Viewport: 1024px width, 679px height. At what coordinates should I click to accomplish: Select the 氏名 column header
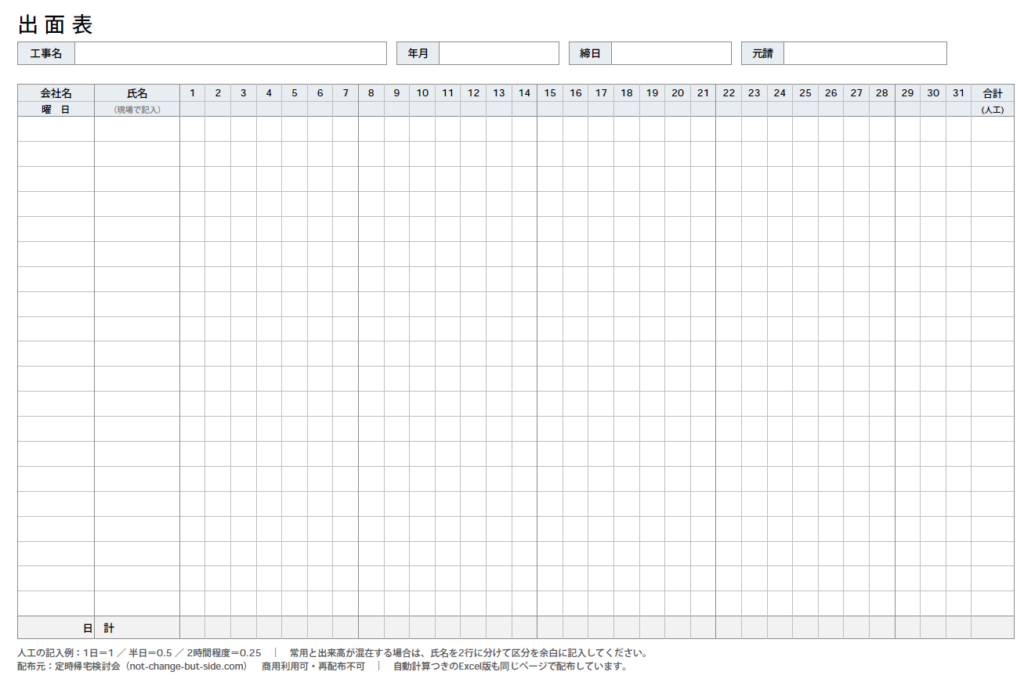click(x=137, y=93)
